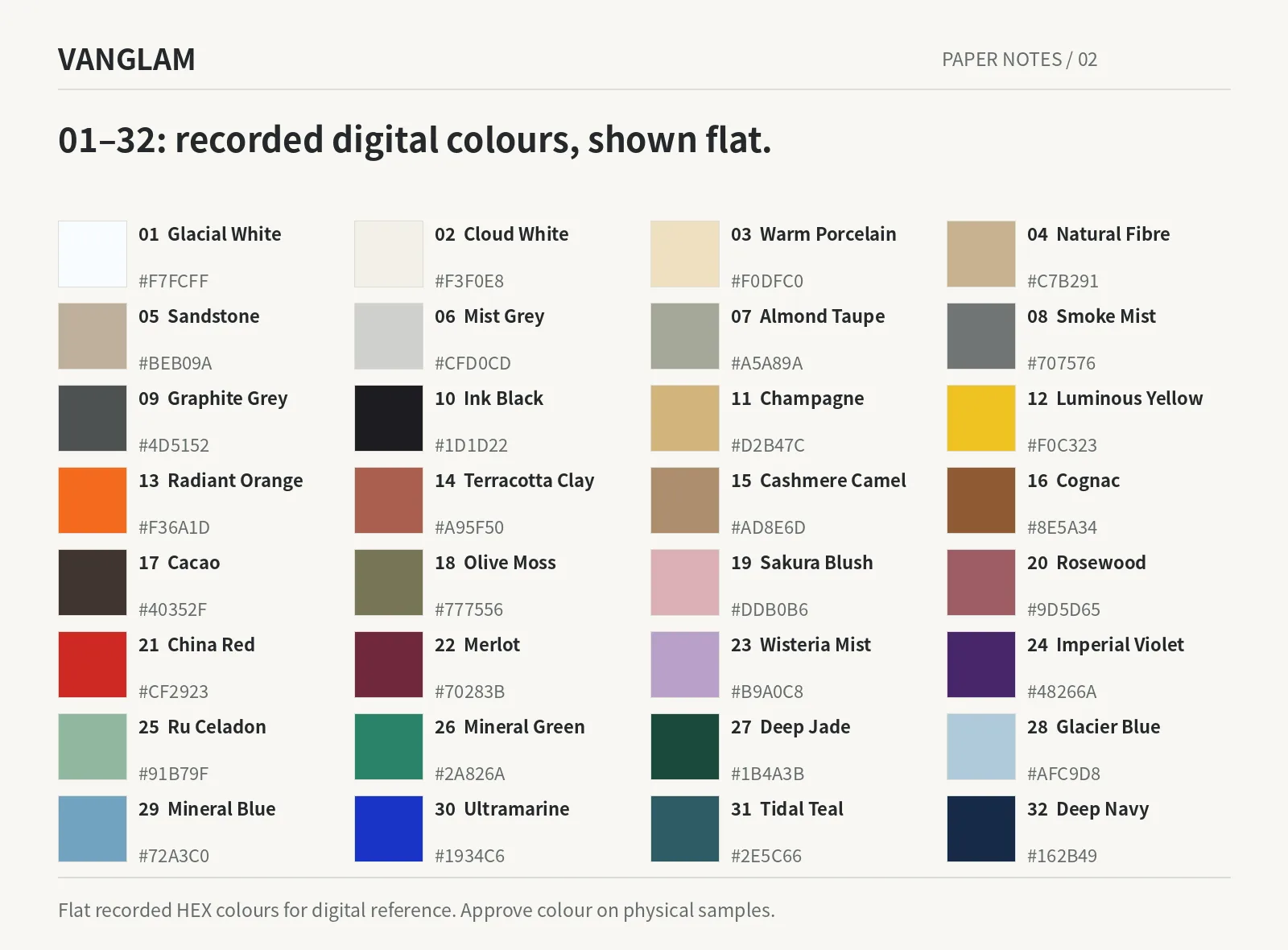Select the hex code #F3F0E8

pyautogui.click(x=469, y=281)
